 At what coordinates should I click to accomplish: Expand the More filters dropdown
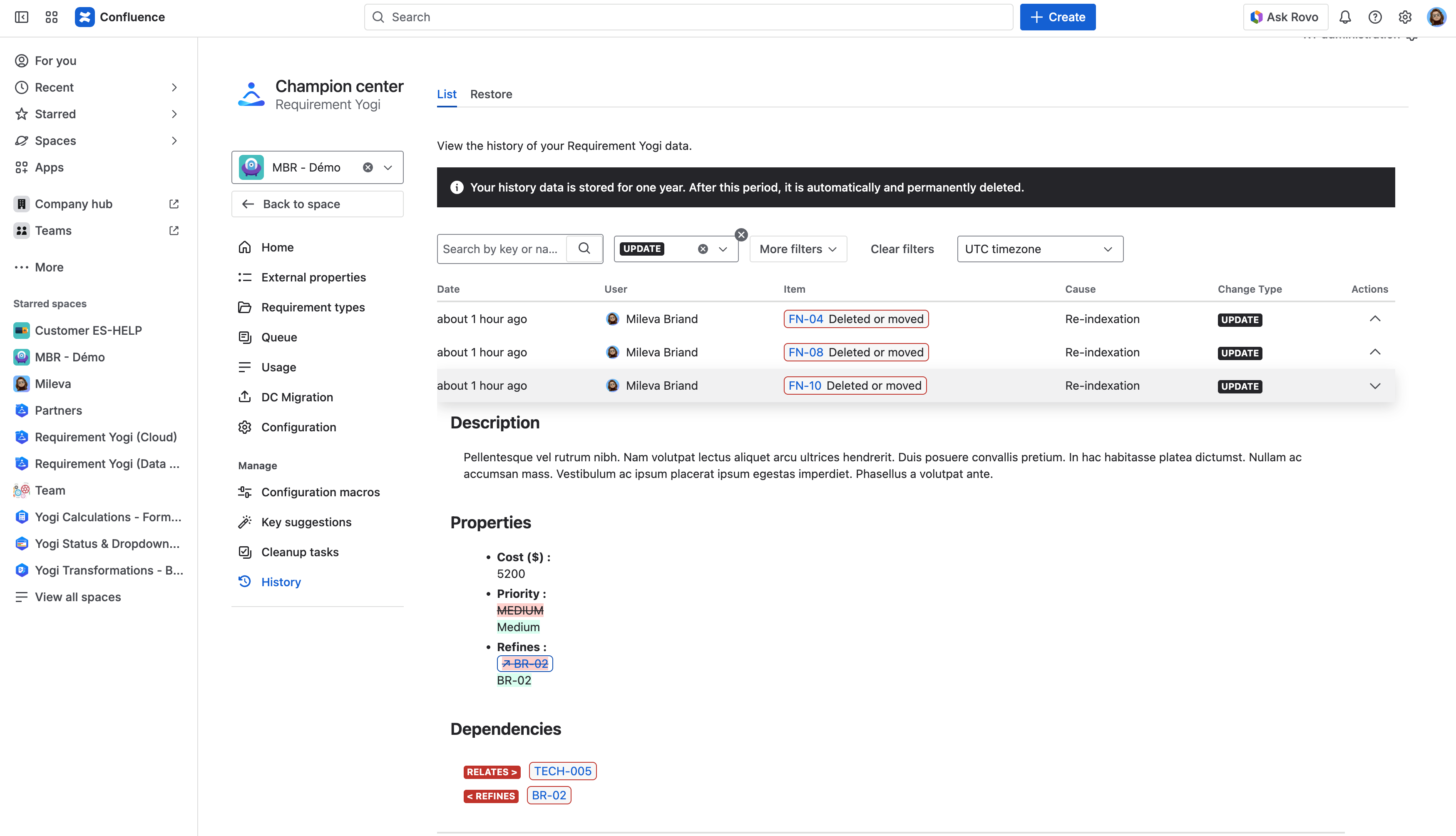(x=798, y=249)
